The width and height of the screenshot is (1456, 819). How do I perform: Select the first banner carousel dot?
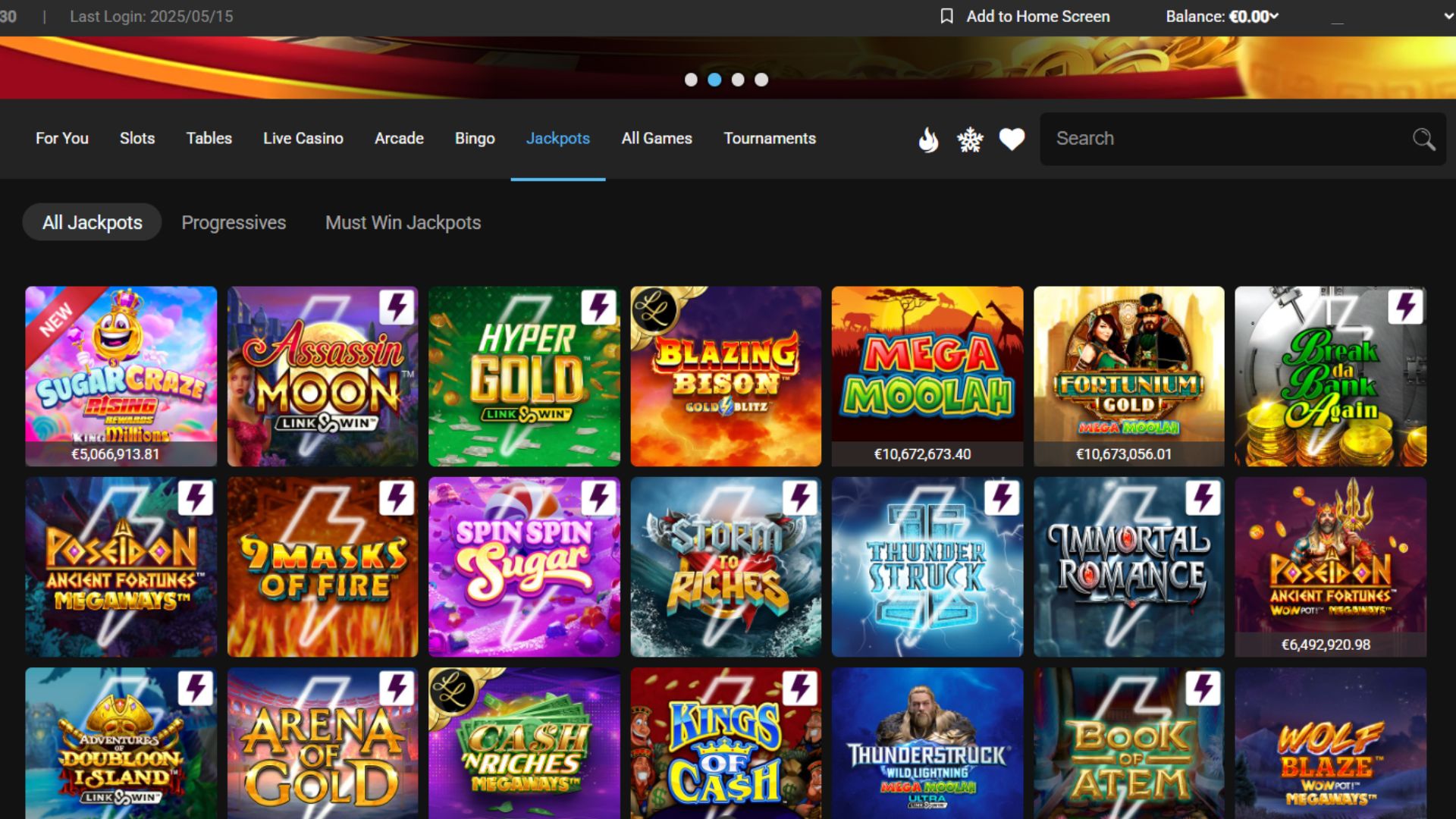click(691, 80)
